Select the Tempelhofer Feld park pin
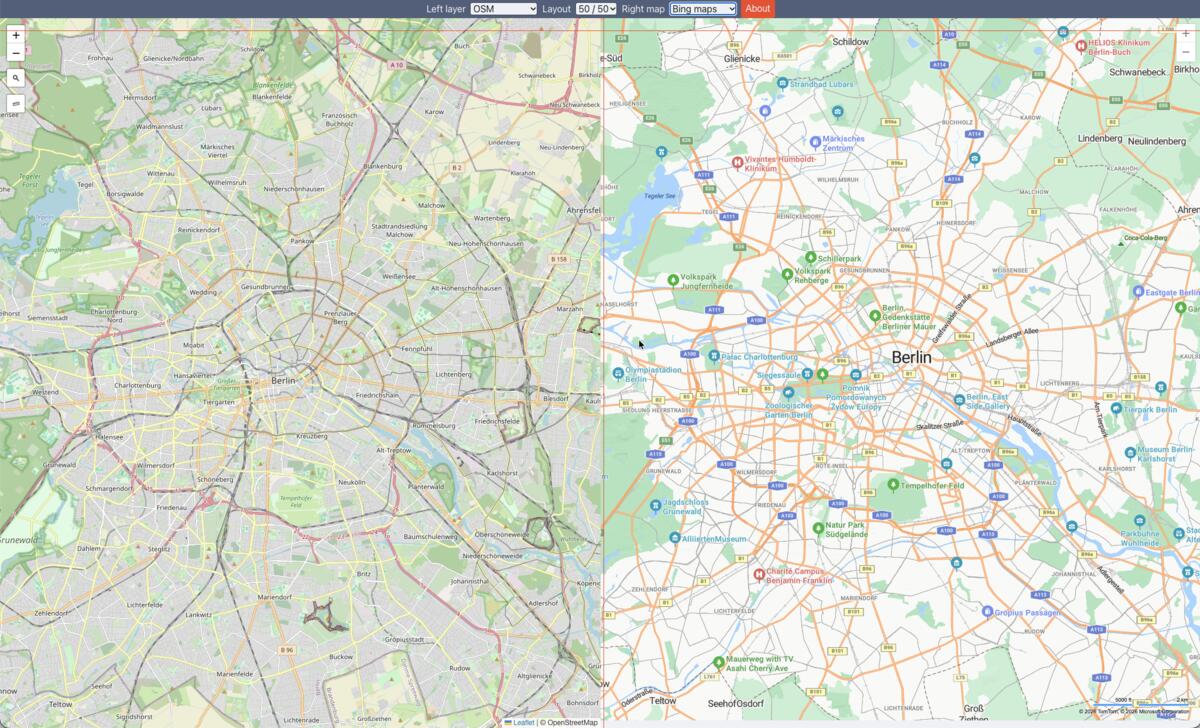The image size is (1200, 728). tap(893, 485)
